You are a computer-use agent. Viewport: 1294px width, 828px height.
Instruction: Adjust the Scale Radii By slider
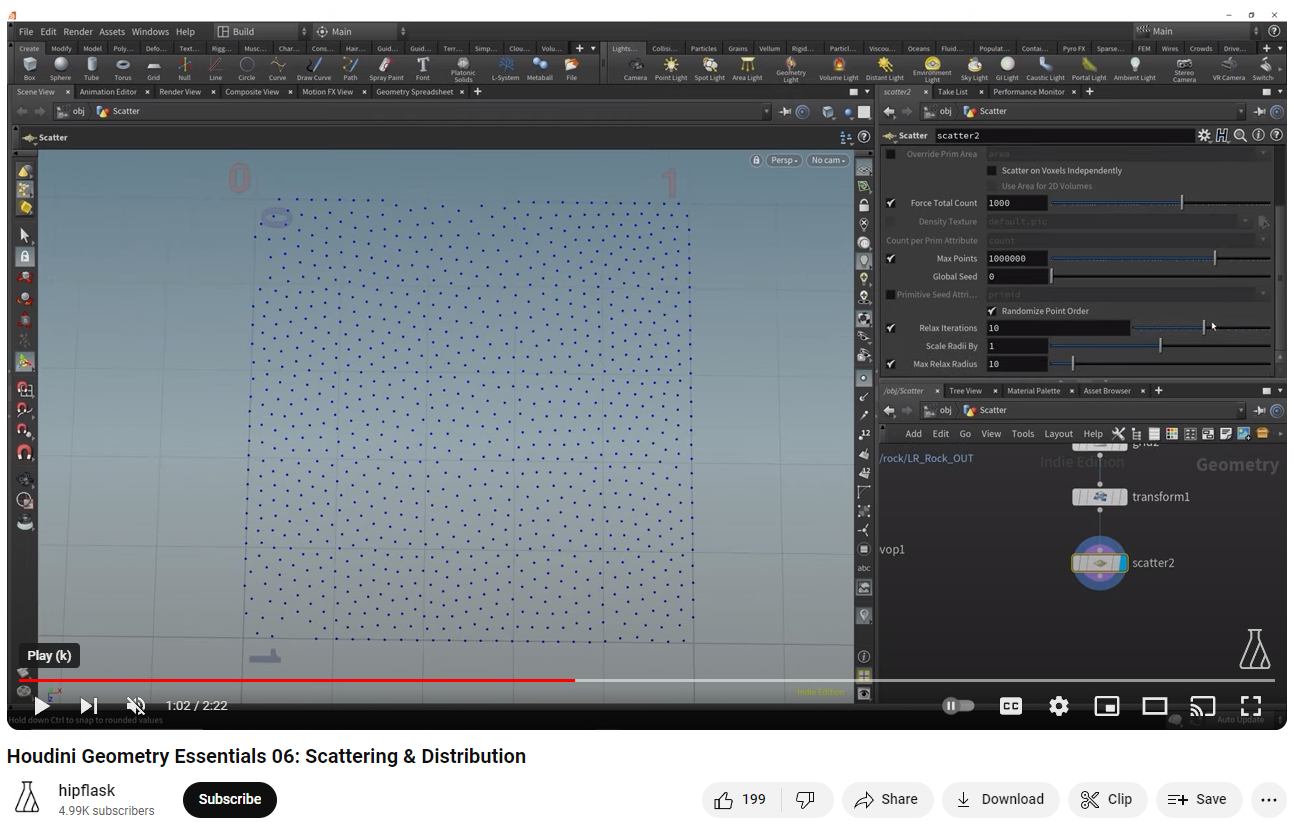[1160, 346]
